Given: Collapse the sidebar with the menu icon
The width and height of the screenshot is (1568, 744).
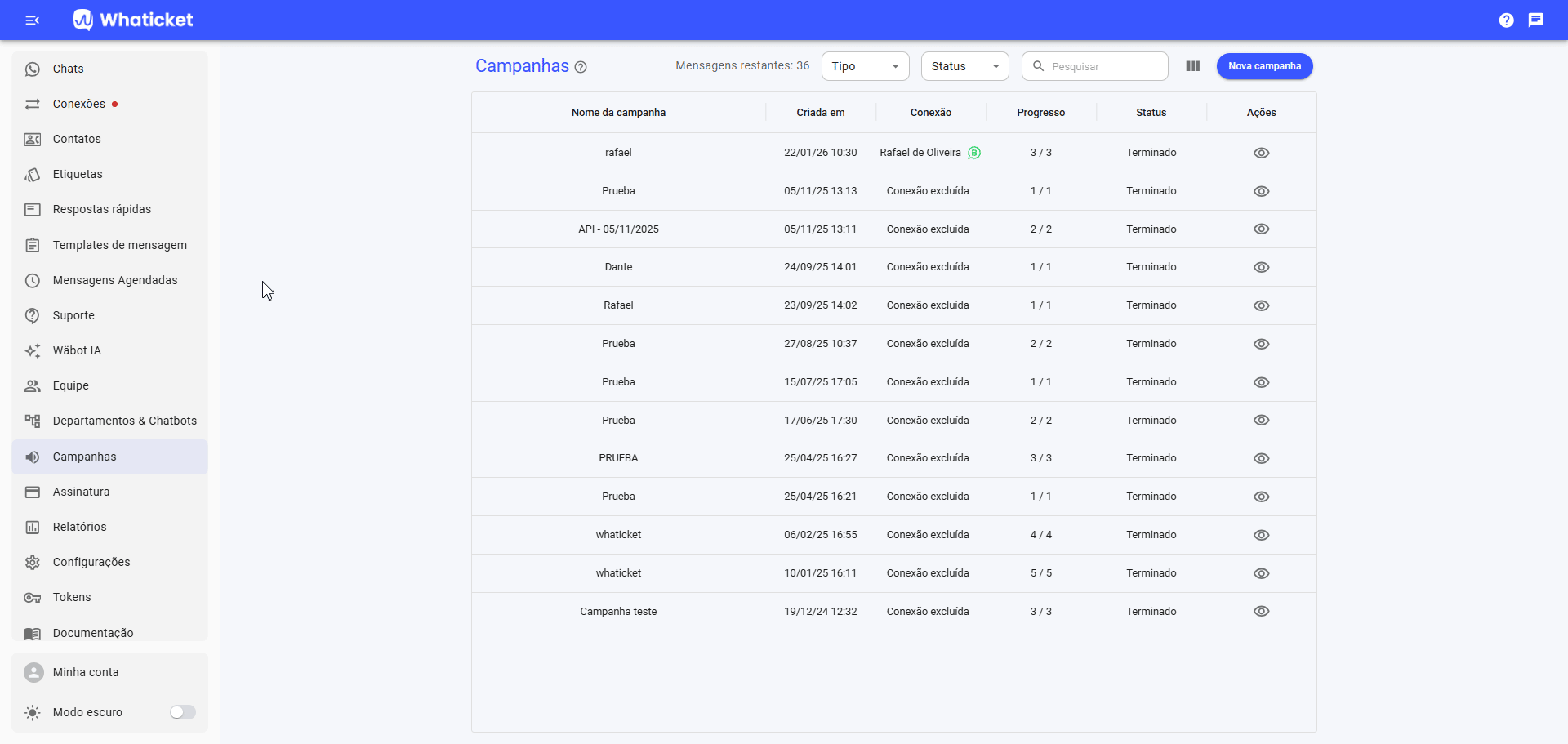Looking at the screenshot, I should pyautogui.click(x=33, y=20).
